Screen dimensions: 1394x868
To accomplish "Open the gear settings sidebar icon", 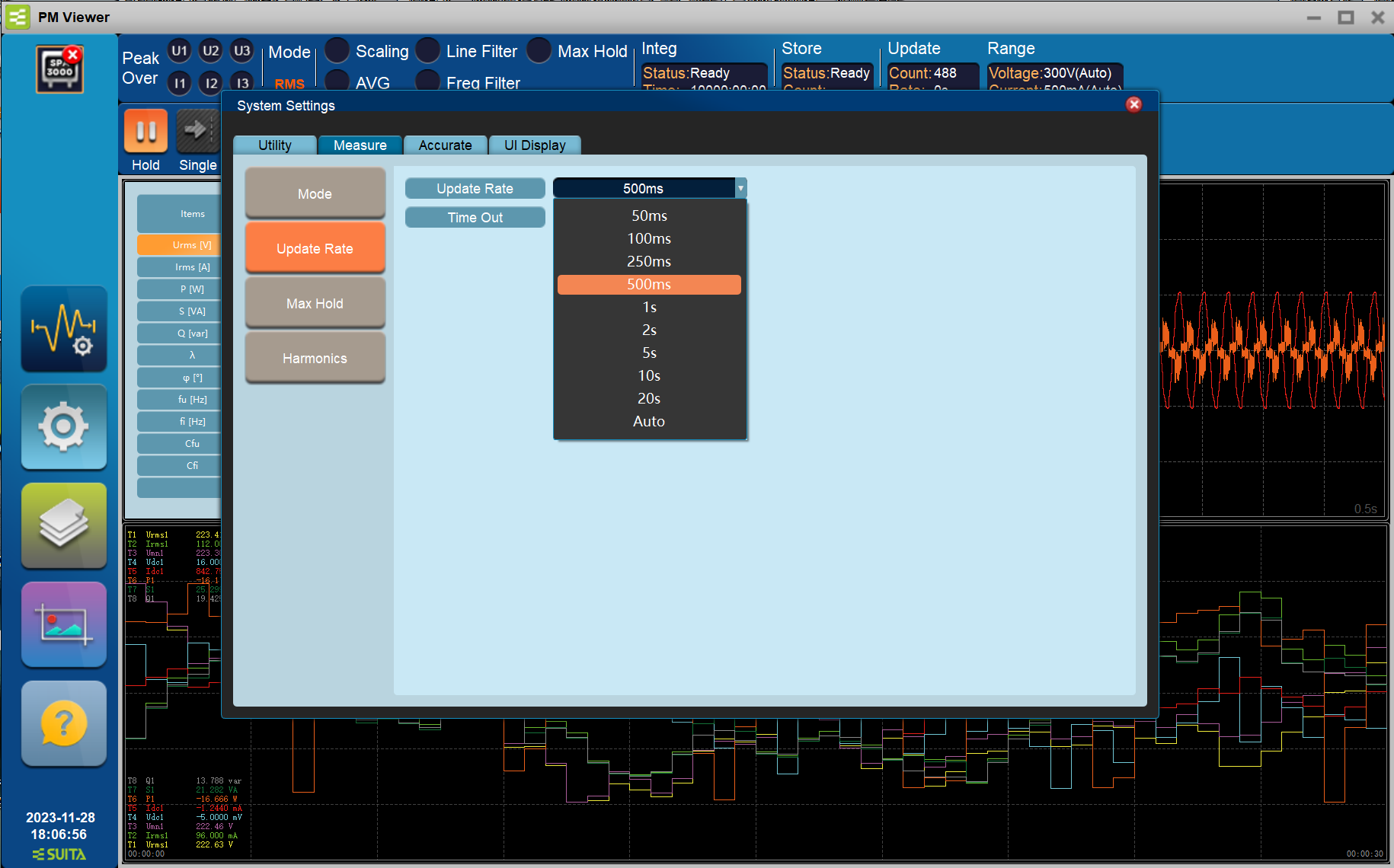I will point(64,427).
